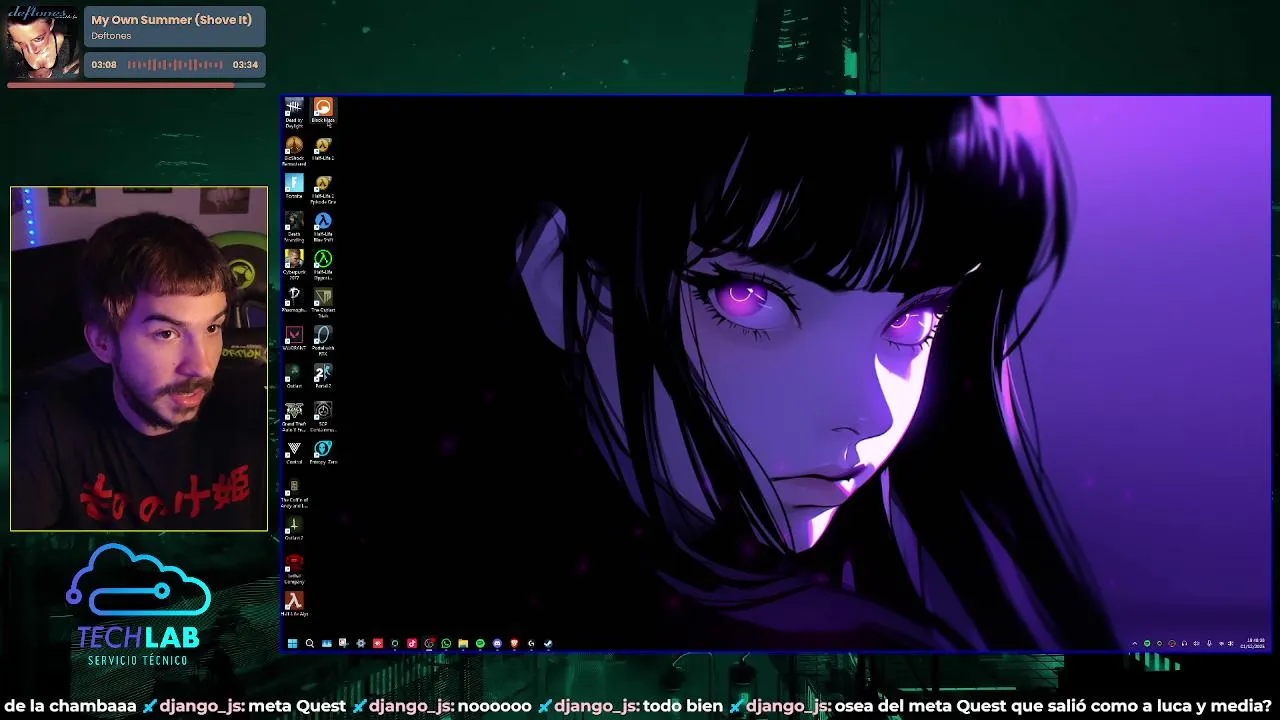Open Brave browser from the taskbar
Image resolution: width=1280 pixels, height=720 pixels.
514,643
